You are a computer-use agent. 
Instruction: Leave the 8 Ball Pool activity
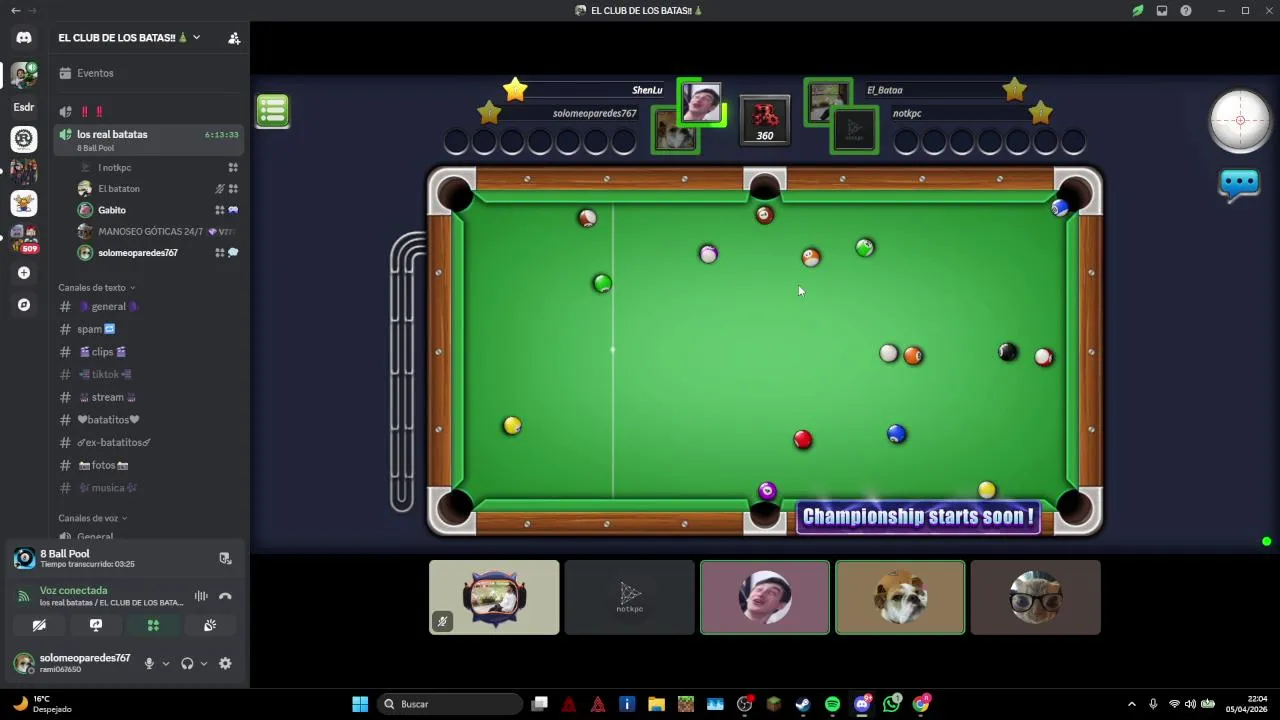click(x=225, y=558)
